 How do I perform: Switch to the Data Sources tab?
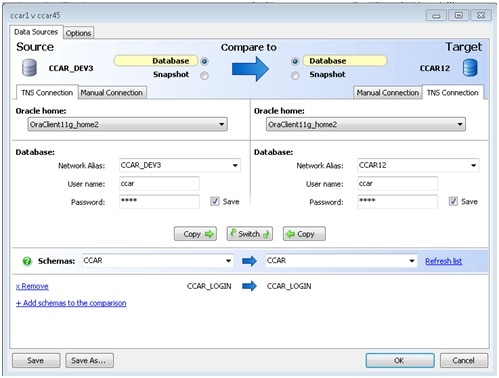pos(36,32)
